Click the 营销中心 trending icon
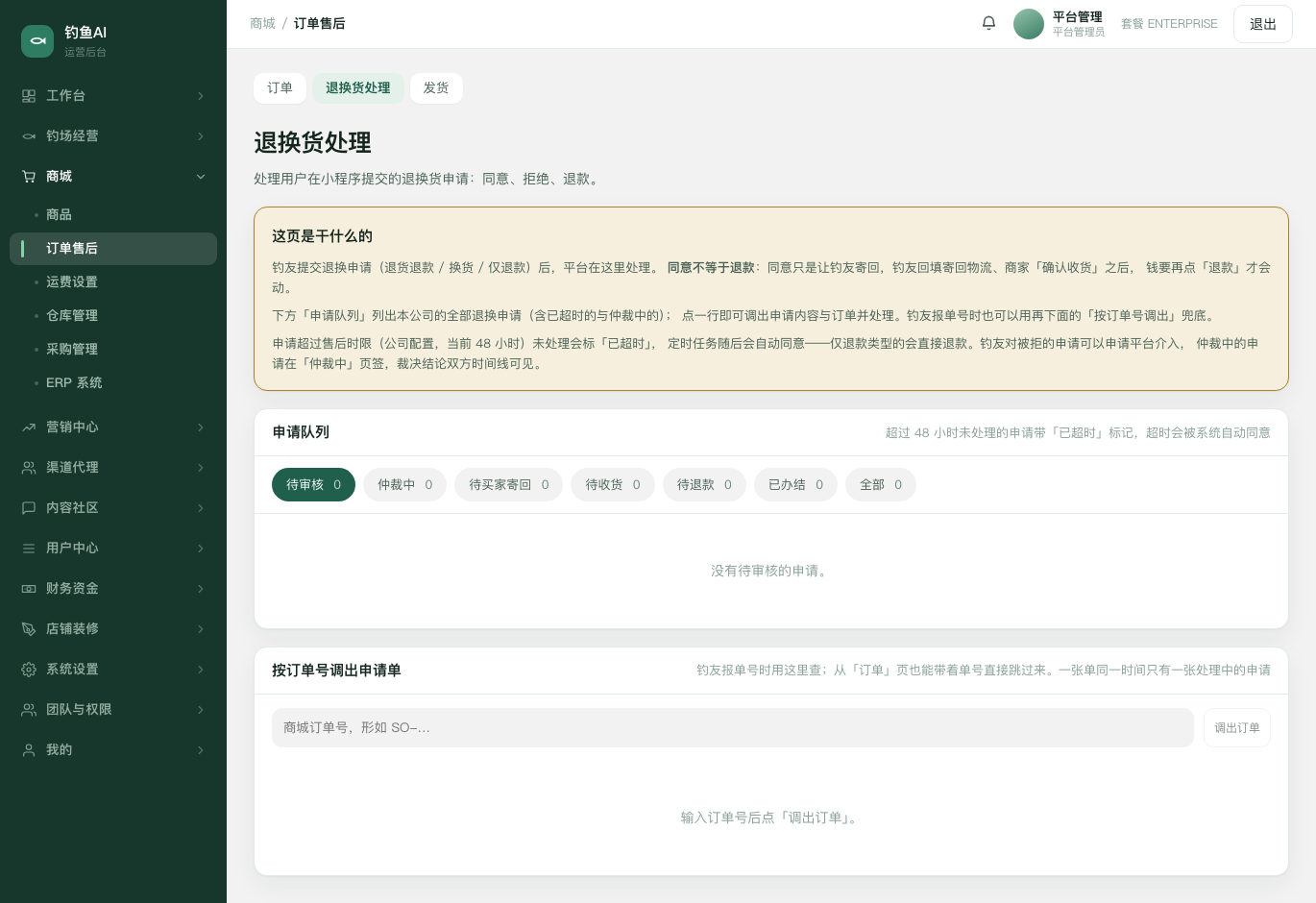Image resolution: width=1316 pixels, height=903 pixels. click(29, 427)
